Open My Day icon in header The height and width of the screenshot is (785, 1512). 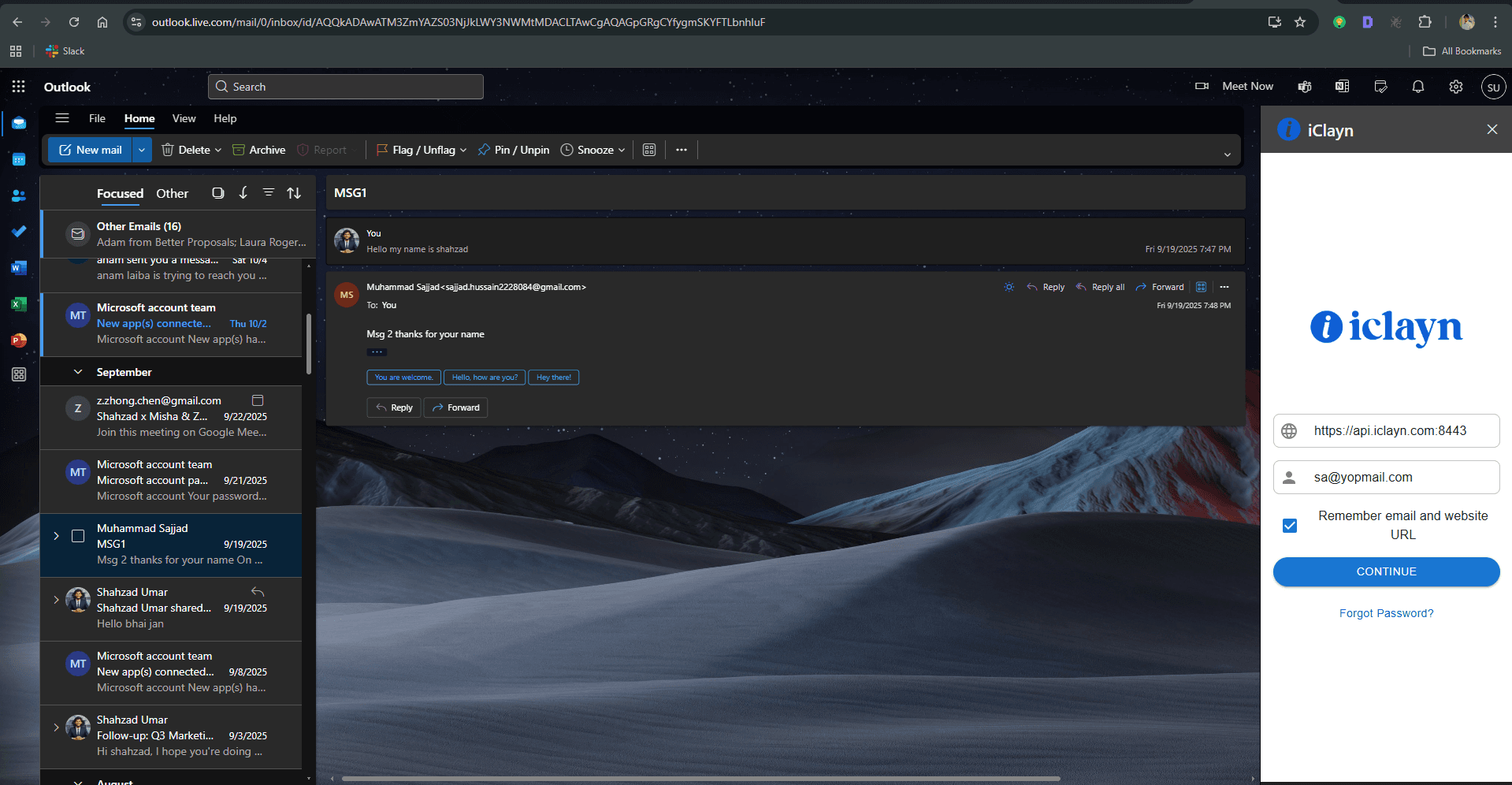click(1380, 87)
